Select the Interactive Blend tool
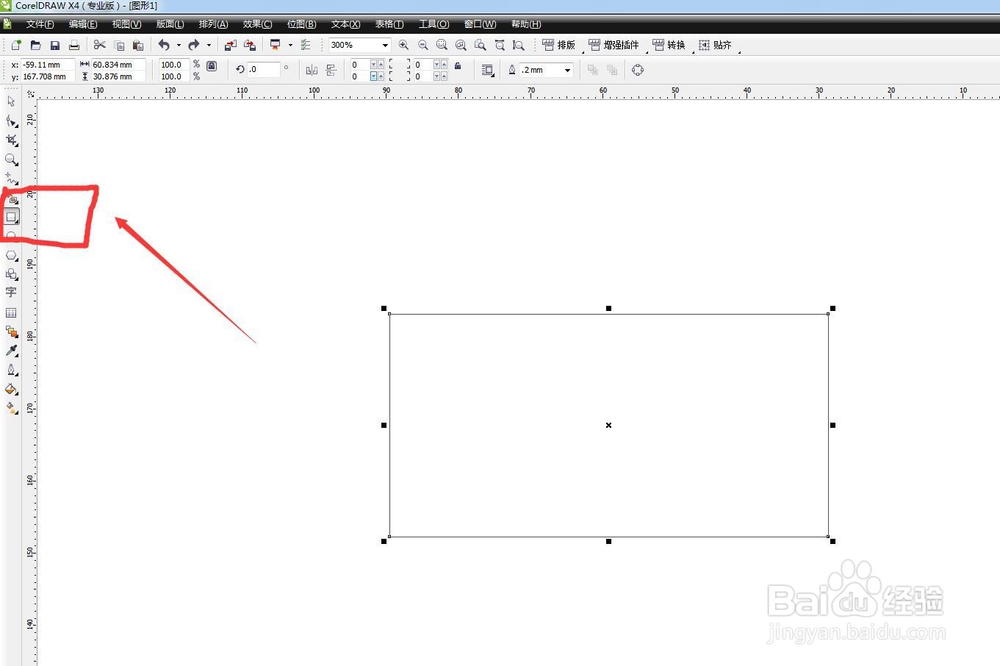This screenshot has width=1000, height=666. (x=11, y=332)
